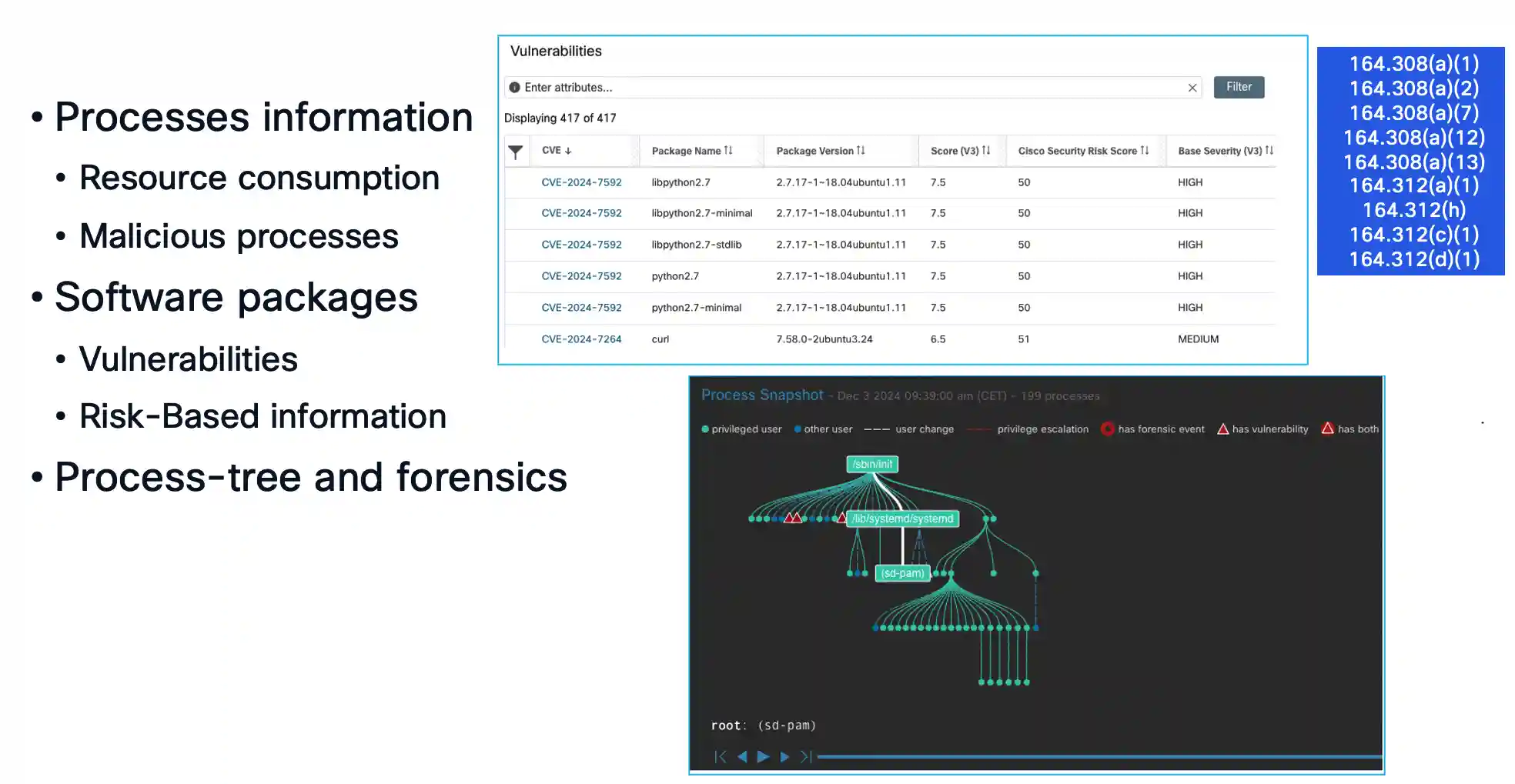This screenshot has height=784, width=1515.
Task: Select the Process Snapshot header
Action: tap(761, 395)
